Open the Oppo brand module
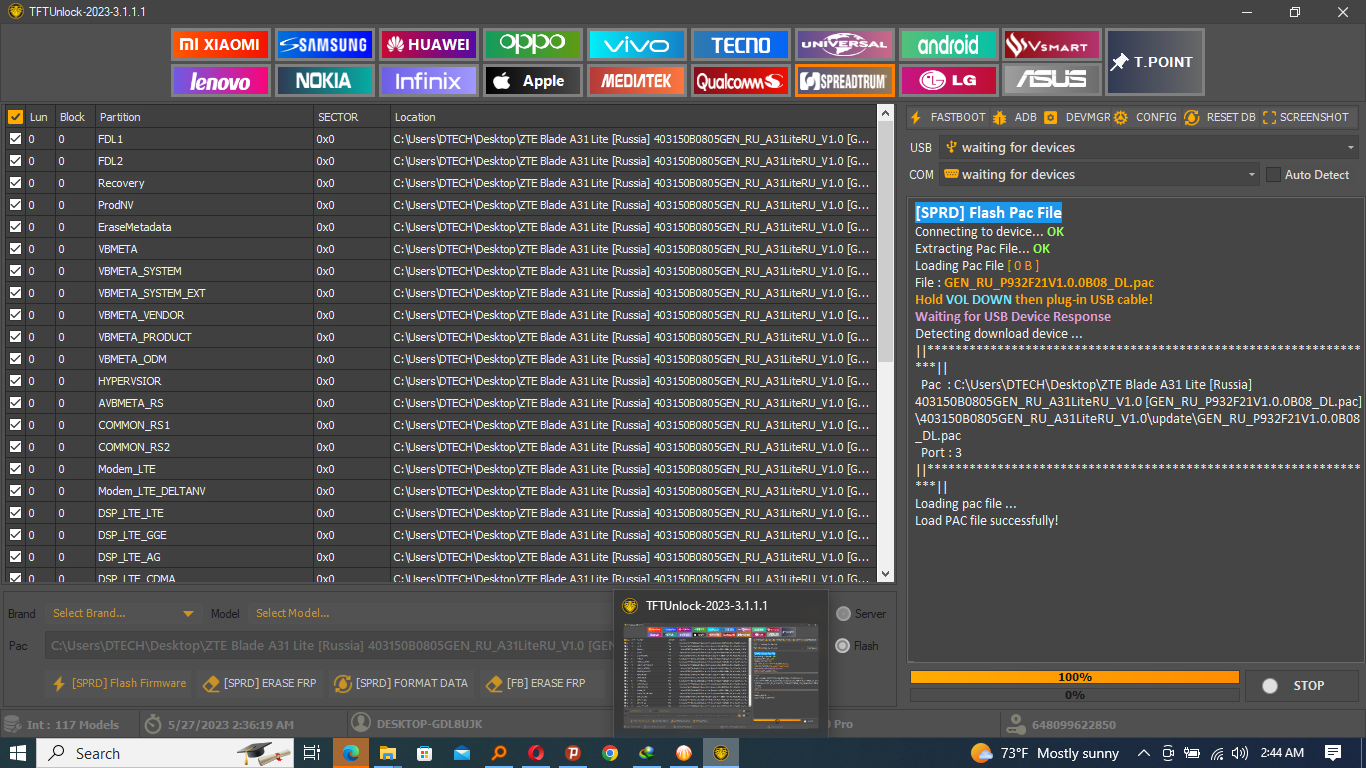Image resolution: width=1366 pixels, height=768 pixels. coord(532,45)
